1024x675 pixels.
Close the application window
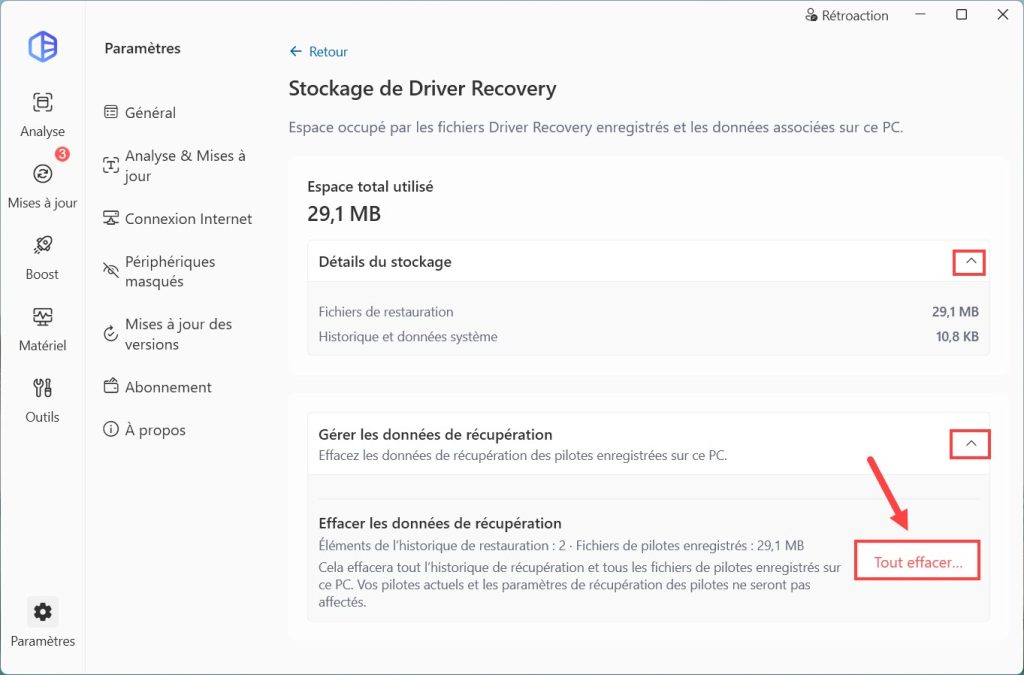[1002, 14]
